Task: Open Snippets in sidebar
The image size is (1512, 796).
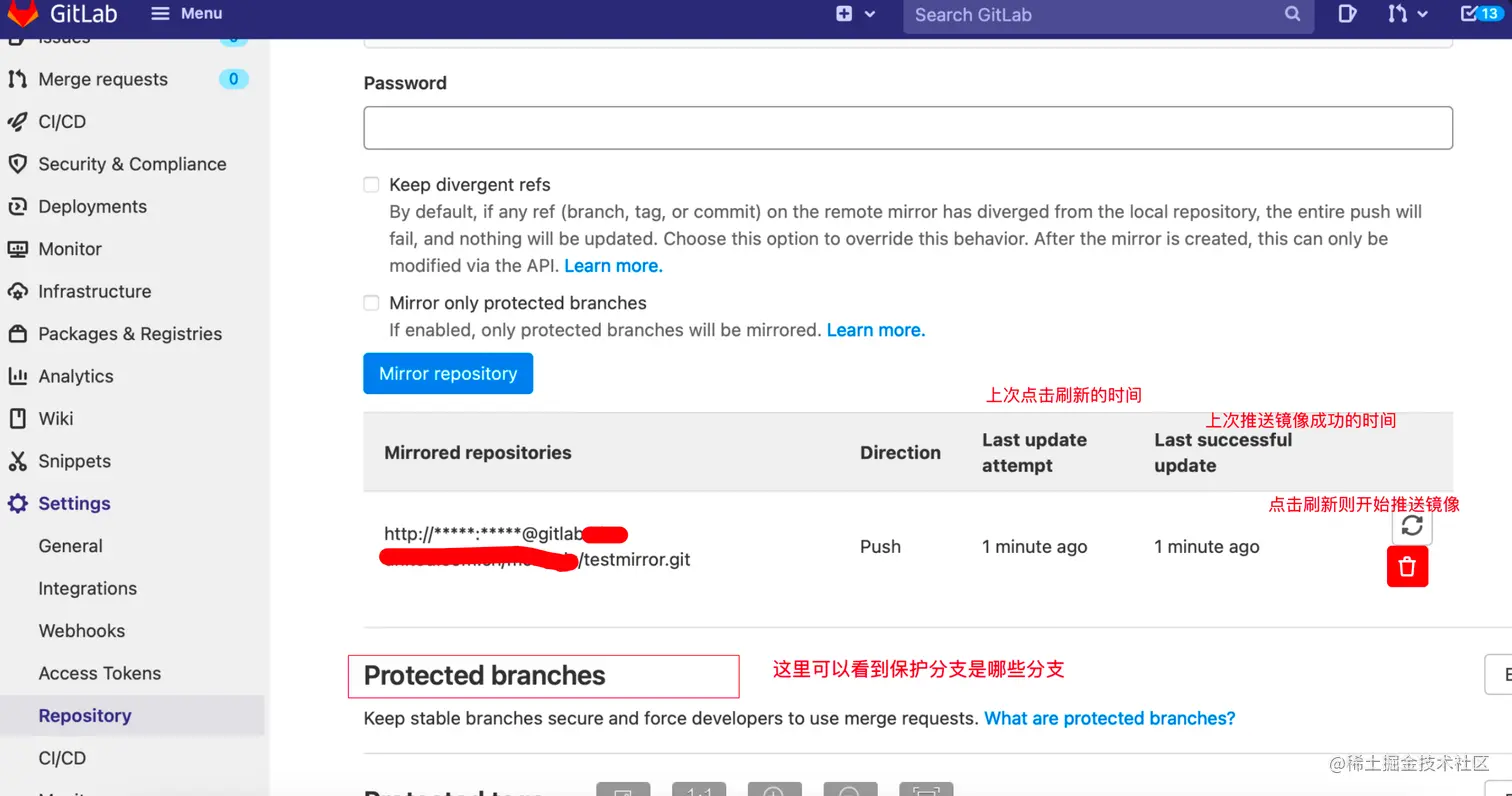Action: (x=74, y=461)
